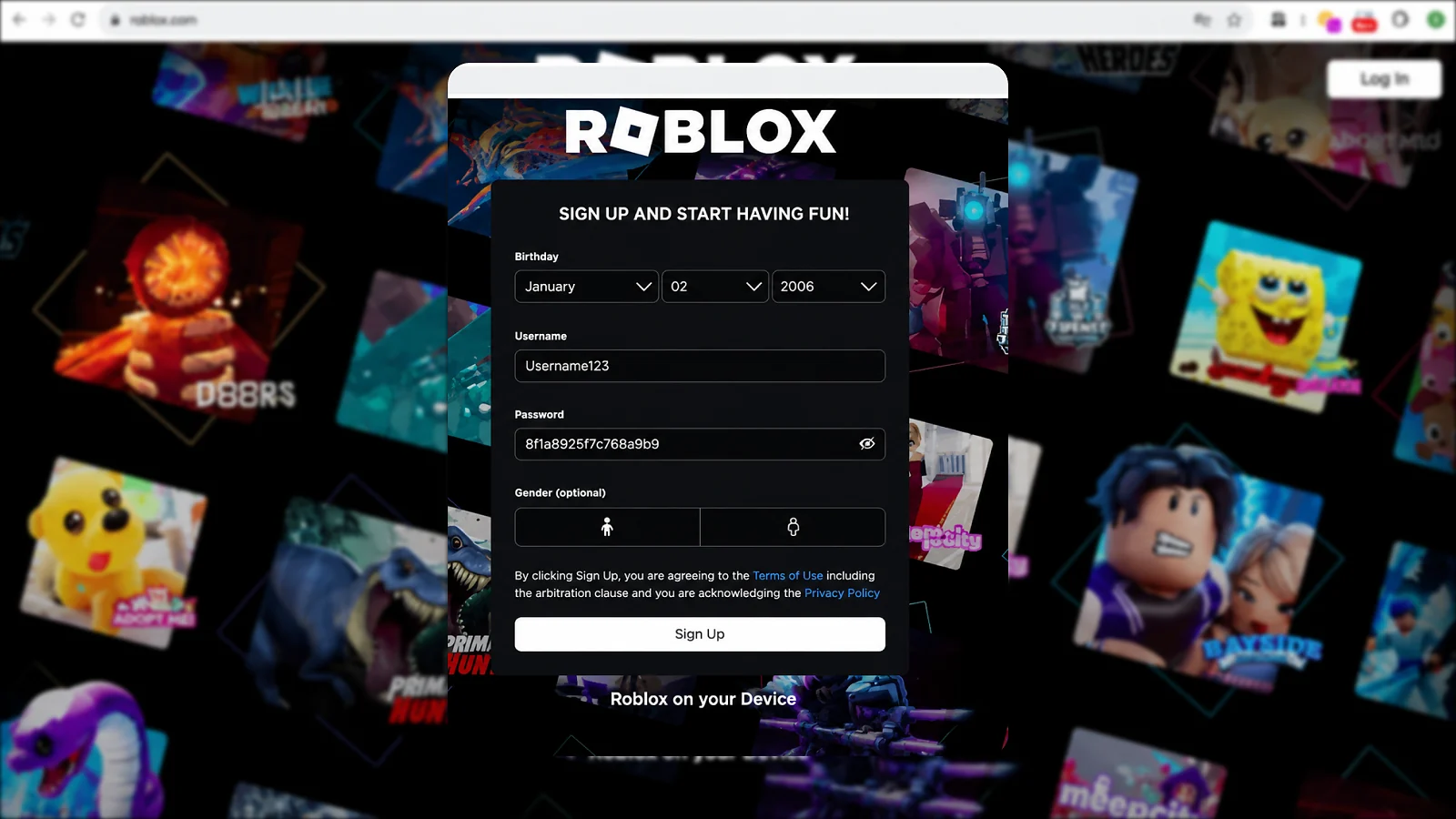Click the "Birthday" field label

537,257
